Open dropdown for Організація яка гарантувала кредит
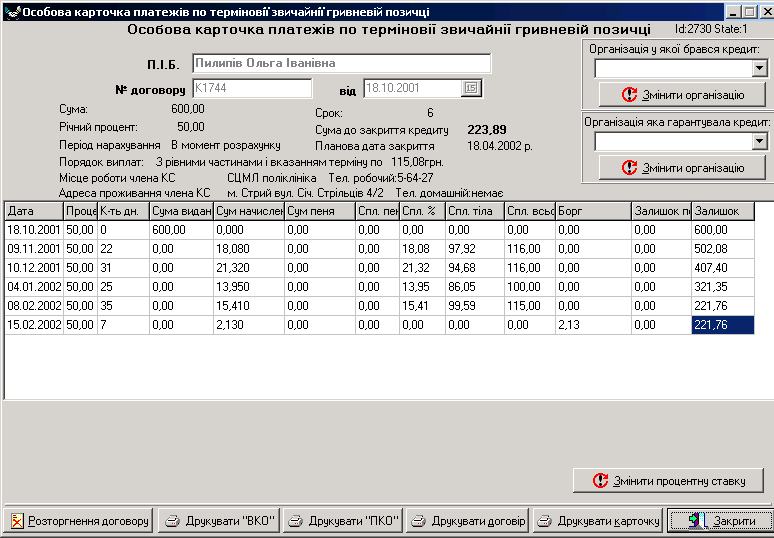The image size is (774, 538). coord(760,142)
